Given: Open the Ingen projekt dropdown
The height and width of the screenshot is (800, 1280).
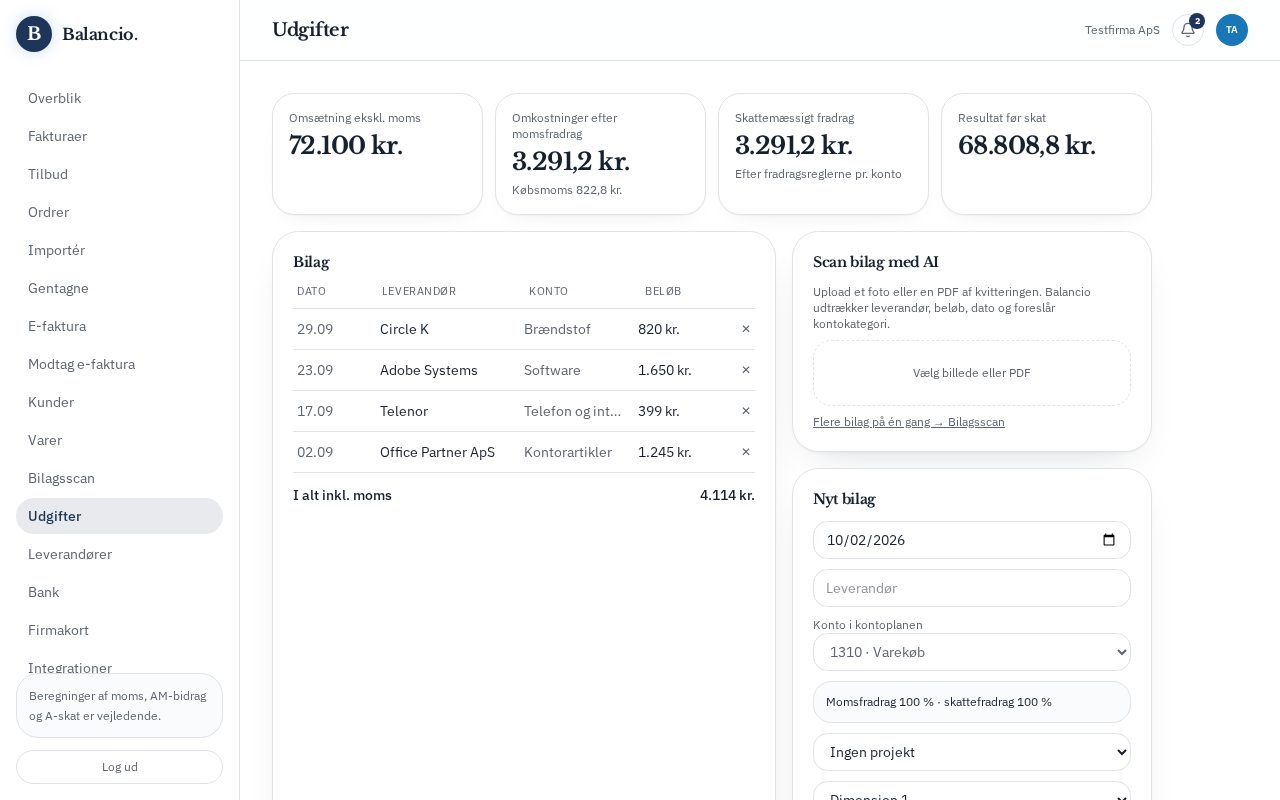Looking at the screenshot, I should click(972, 752).
